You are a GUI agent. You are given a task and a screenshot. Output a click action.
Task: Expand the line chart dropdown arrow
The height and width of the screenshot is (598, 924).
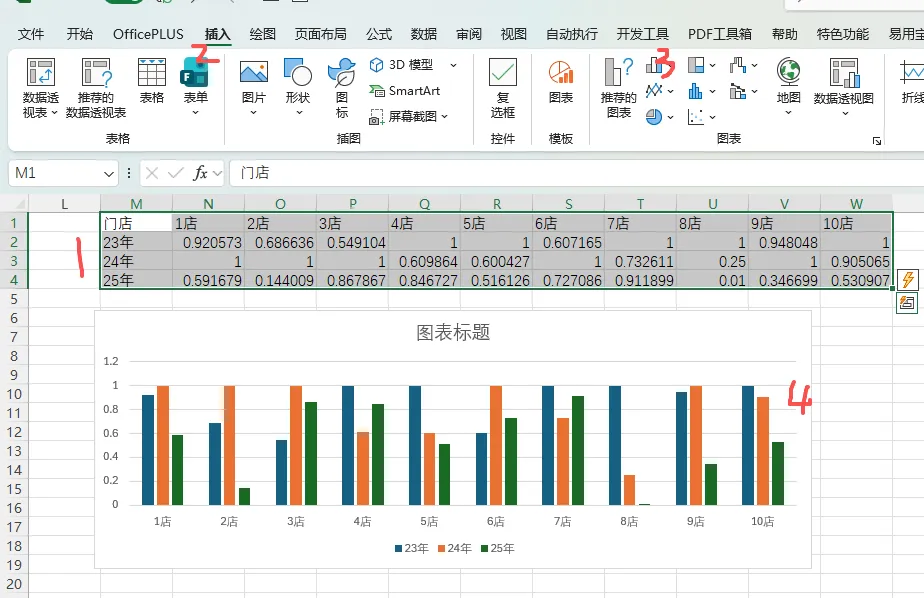671,91
